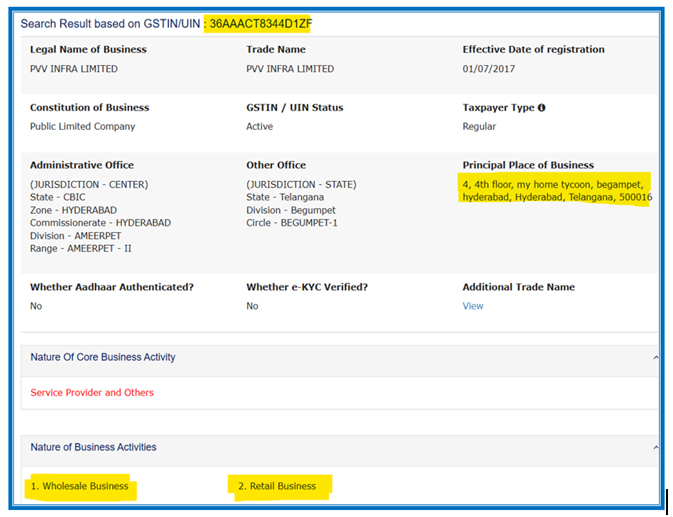The image size is (673, 517).
Task: Collapse the Nature Of Core Business Activity section
Action: pos(655,357)
